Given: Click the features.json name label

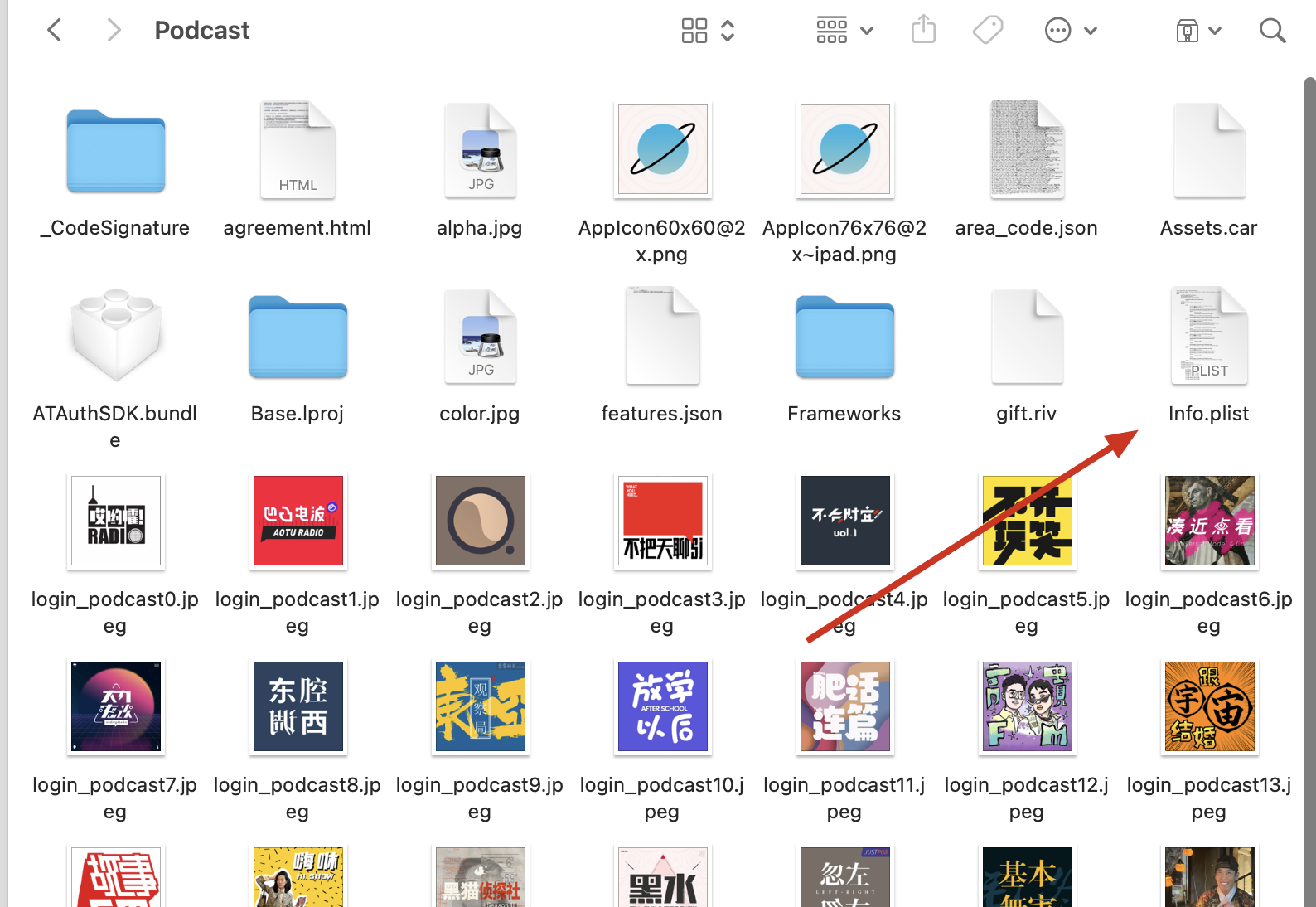Looking at the screenshot, I should pyautogui.click(x=662, y=414).
